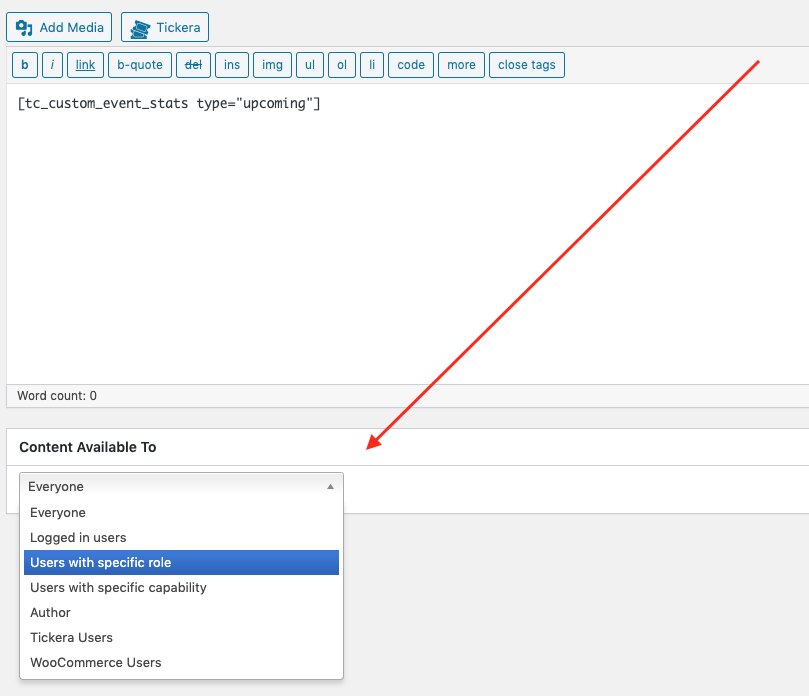Viewport: 809px width, 696px height.
Task: Select the Author option
Action: click(181, 612)
